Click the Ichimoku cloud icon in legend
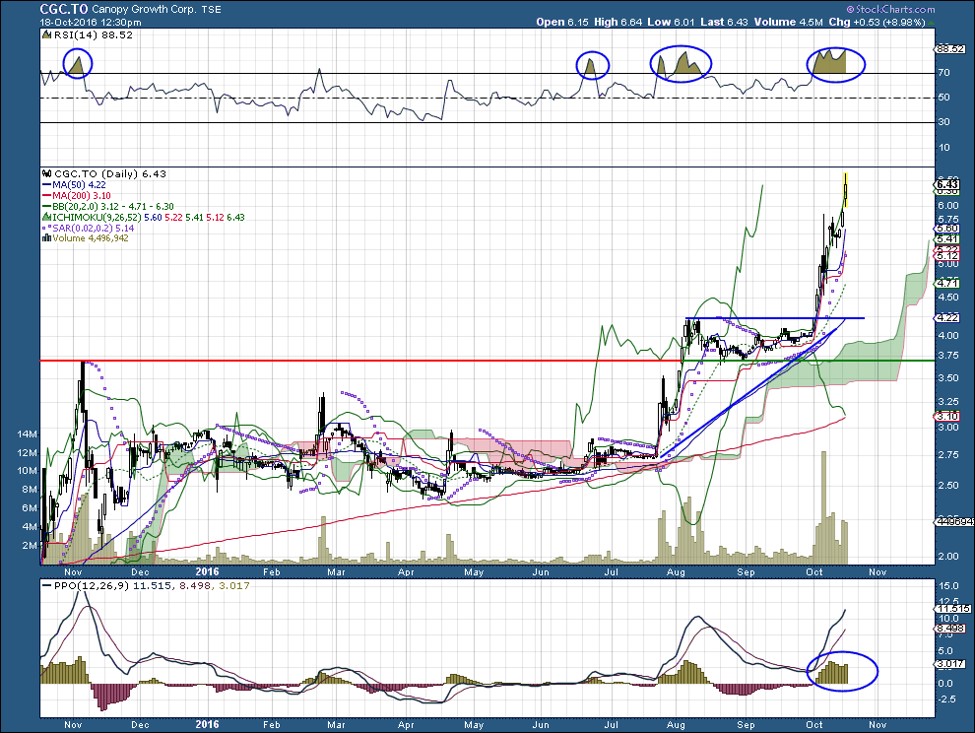The image size is (975, 733). click(47, 218)
